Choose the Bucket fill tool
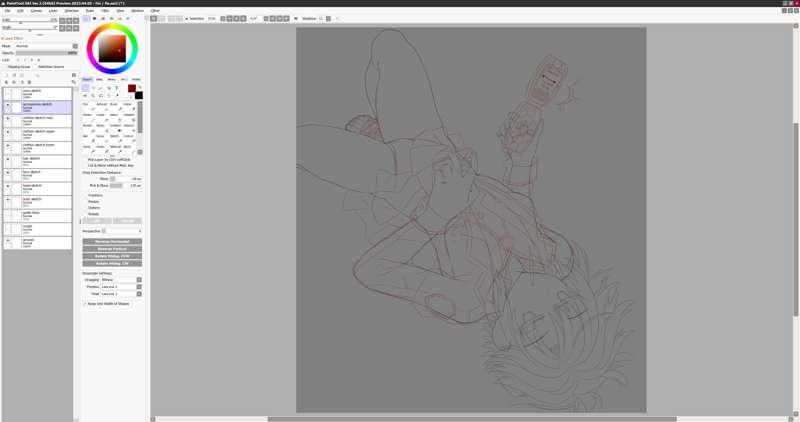 coord(88,128)
